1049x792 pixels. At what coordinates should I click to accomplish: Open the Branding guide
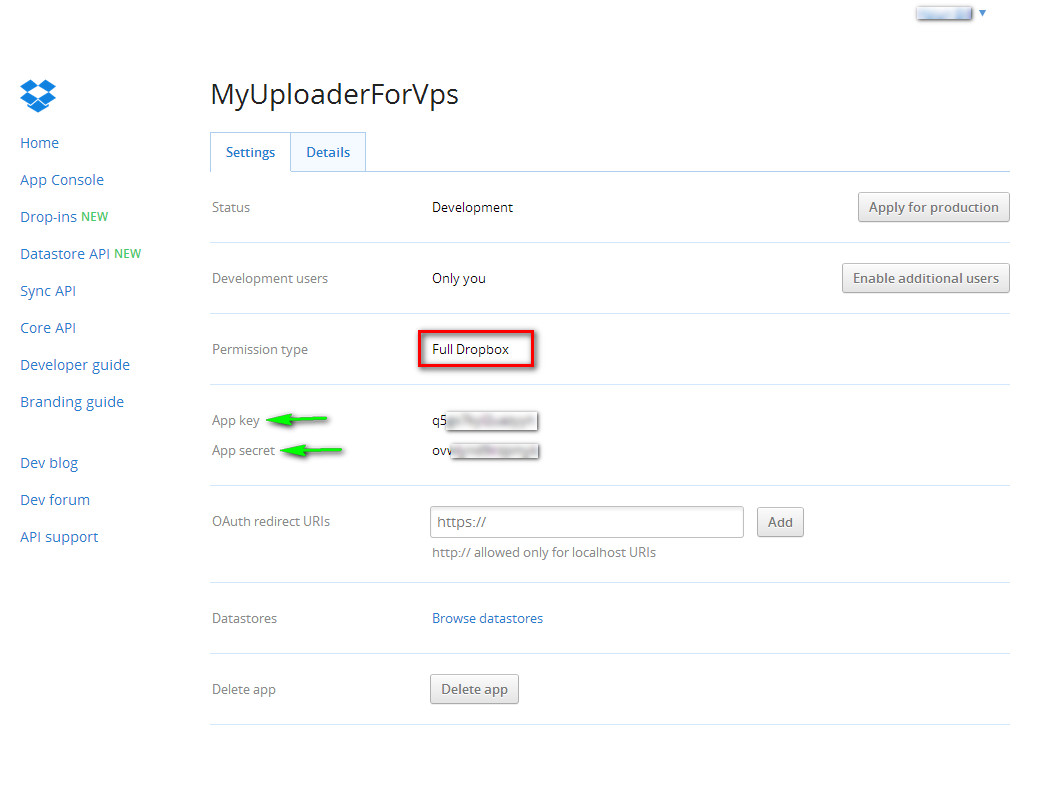point(72,402)
